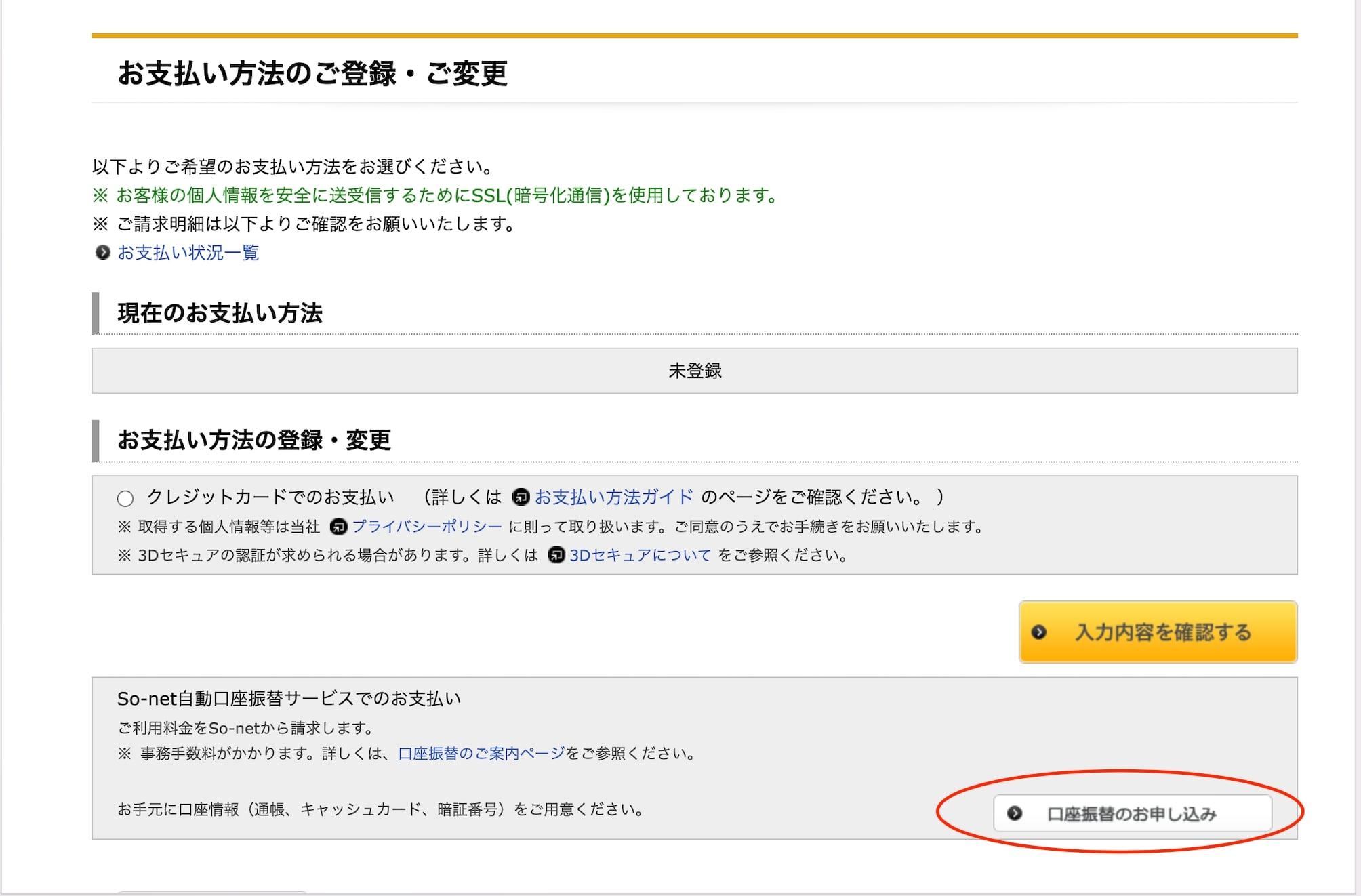The height and width of the screenshot is (896, 1361).
Task: Click arrow icon inside 入力内容を確認する button
Action: [x=1038, y=632]
